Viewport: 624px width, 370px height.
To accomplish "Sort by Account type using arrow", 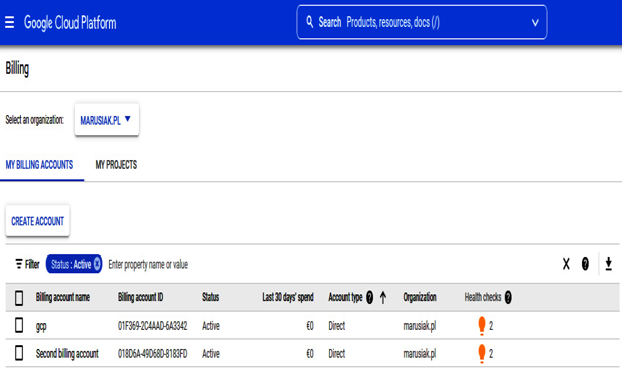I will click(383, 297).
